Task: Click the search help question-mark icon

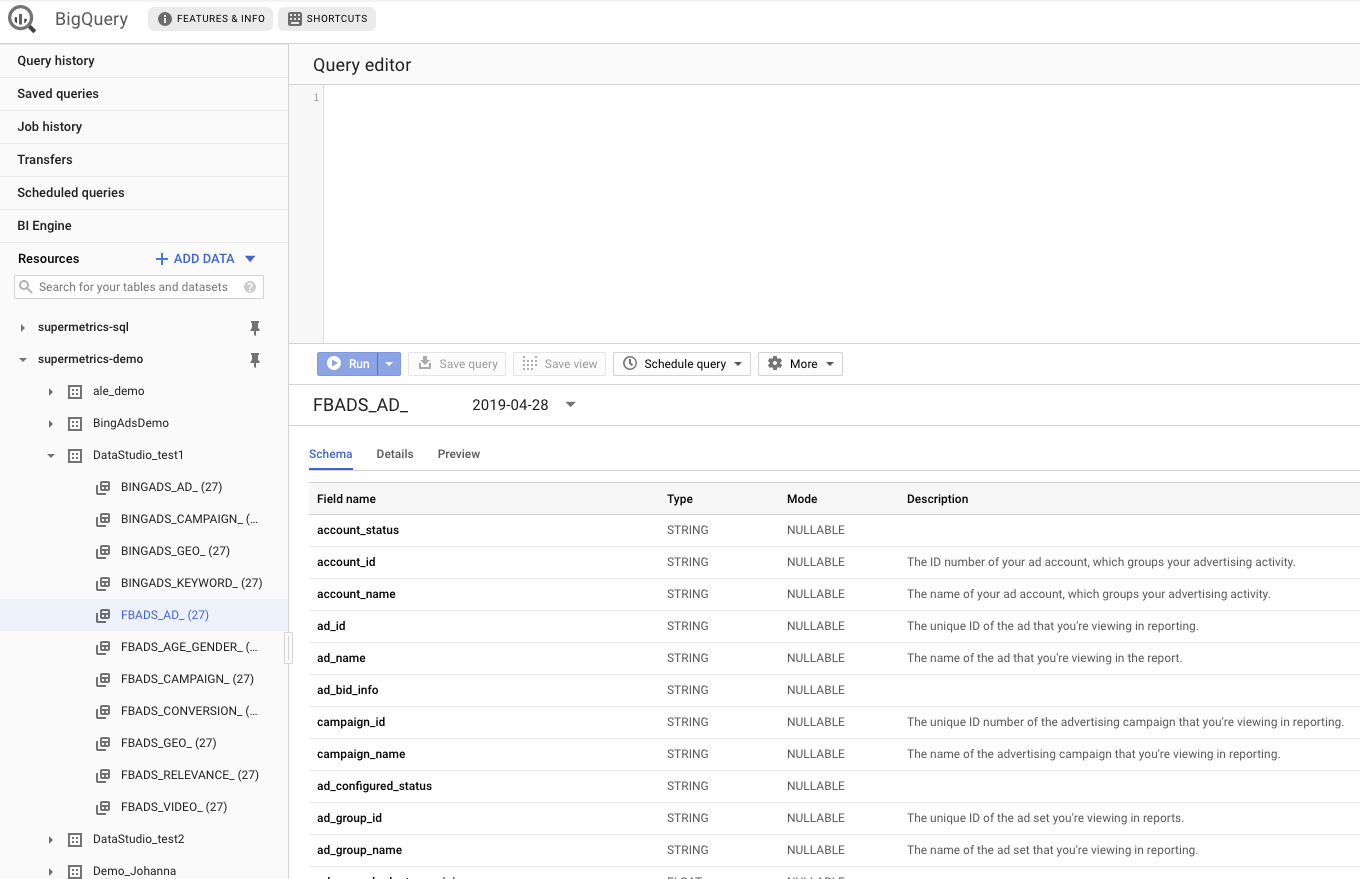Action: click(250, 287)
